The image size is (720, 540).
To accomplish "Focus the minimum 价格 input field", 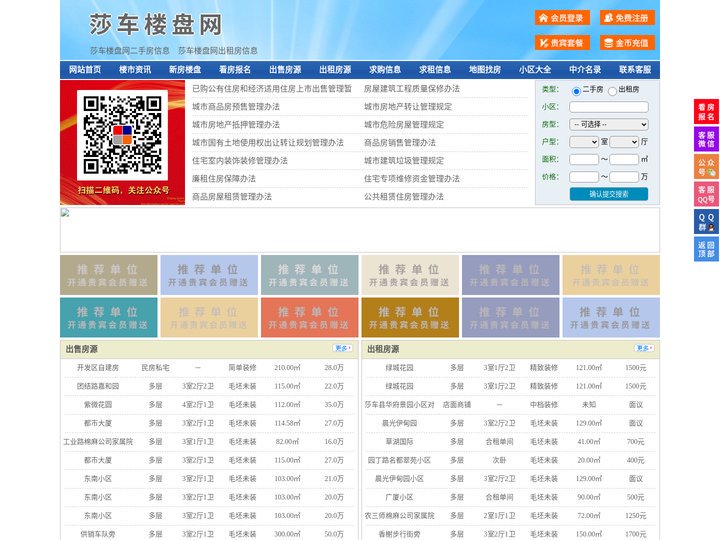I will 584,177.
